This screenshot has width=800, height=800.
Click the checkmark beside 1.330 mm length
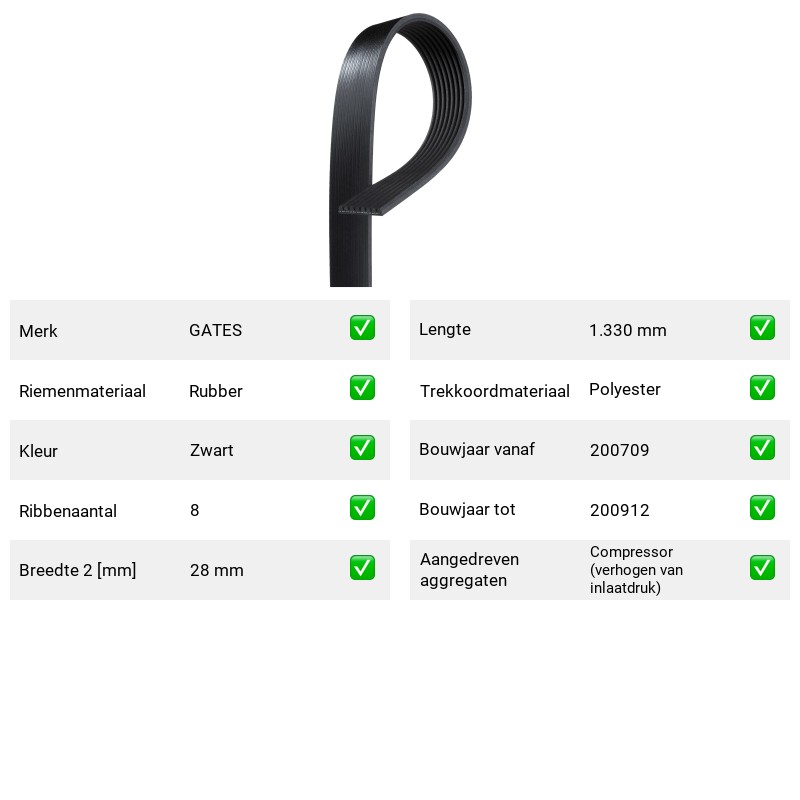point(762,328)
